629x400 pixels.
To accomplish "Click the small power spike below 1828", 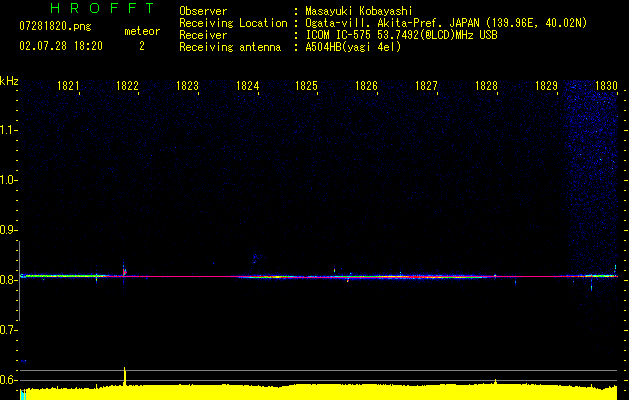I will [495, 382].
